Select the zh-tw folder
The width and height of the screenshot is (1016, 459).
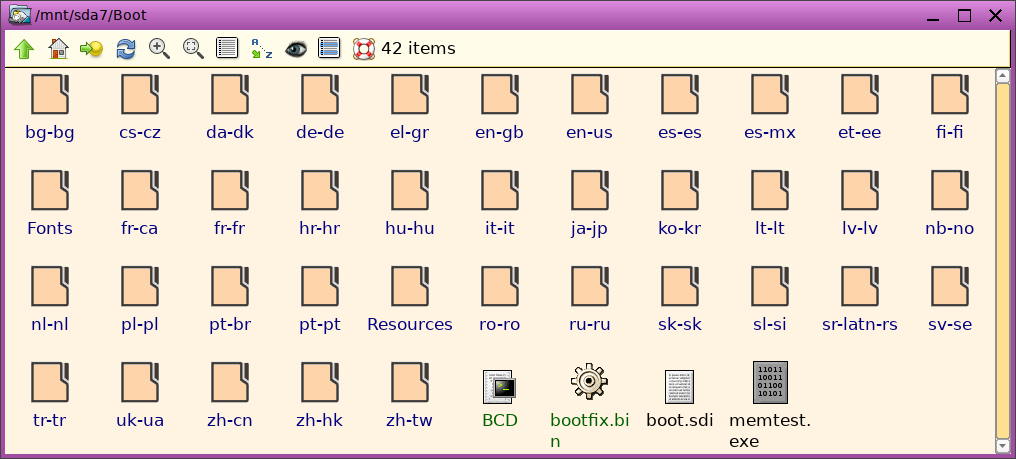coord(410,395)
